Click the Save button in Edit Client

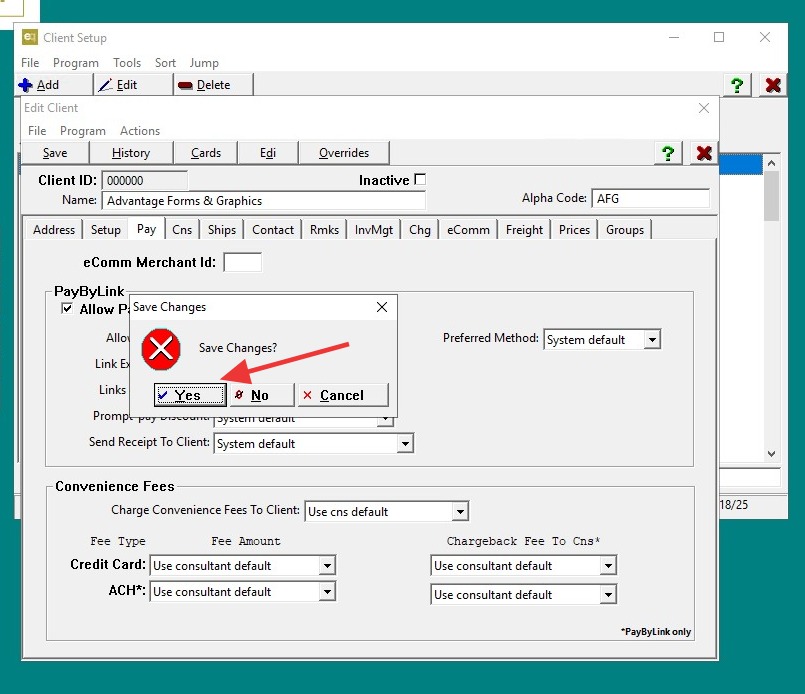point(55,153)
